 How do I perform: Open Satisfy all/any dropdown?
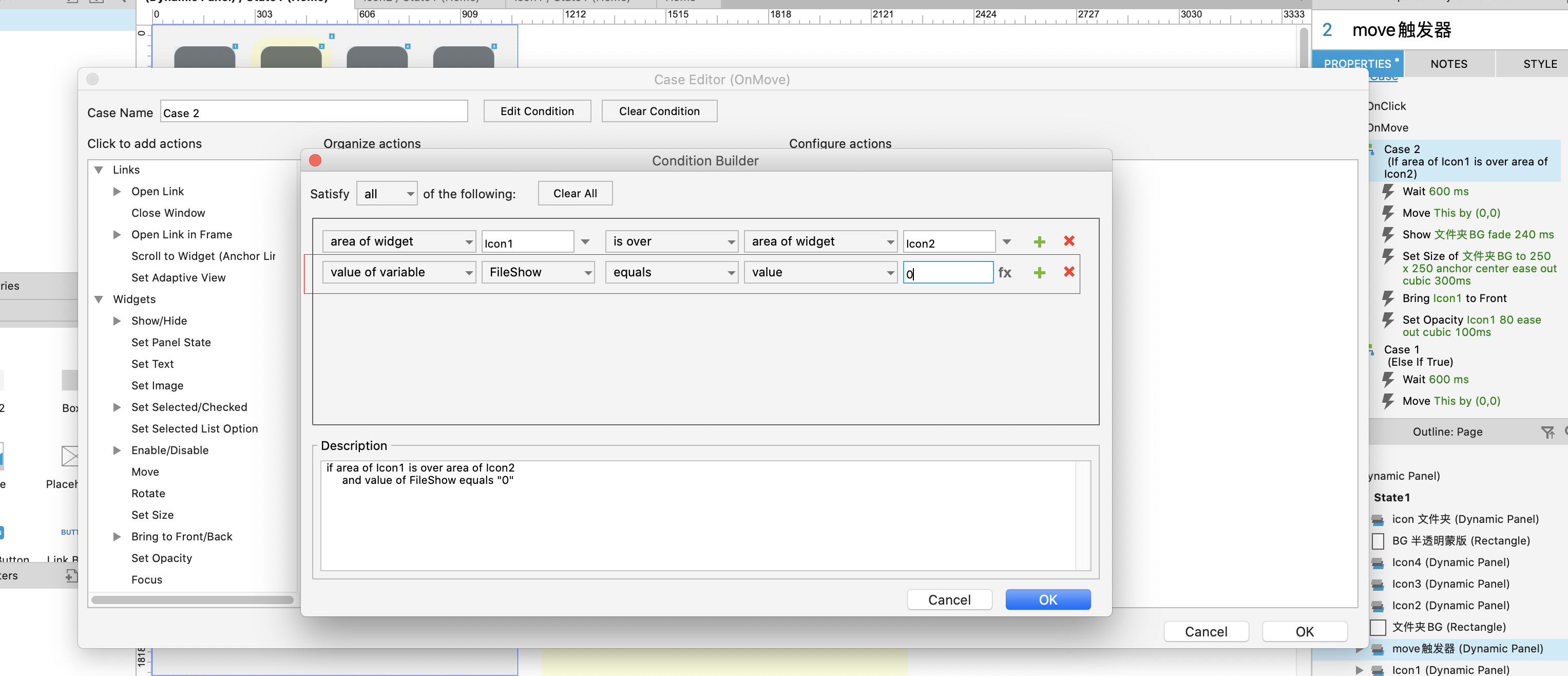(x=387, y=194)
